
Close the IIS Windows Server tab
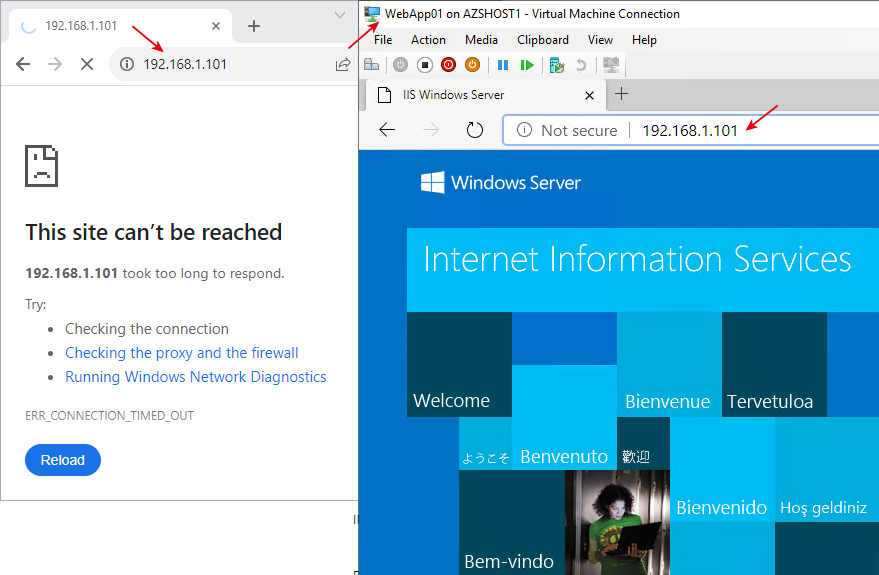tap(589, 95)
